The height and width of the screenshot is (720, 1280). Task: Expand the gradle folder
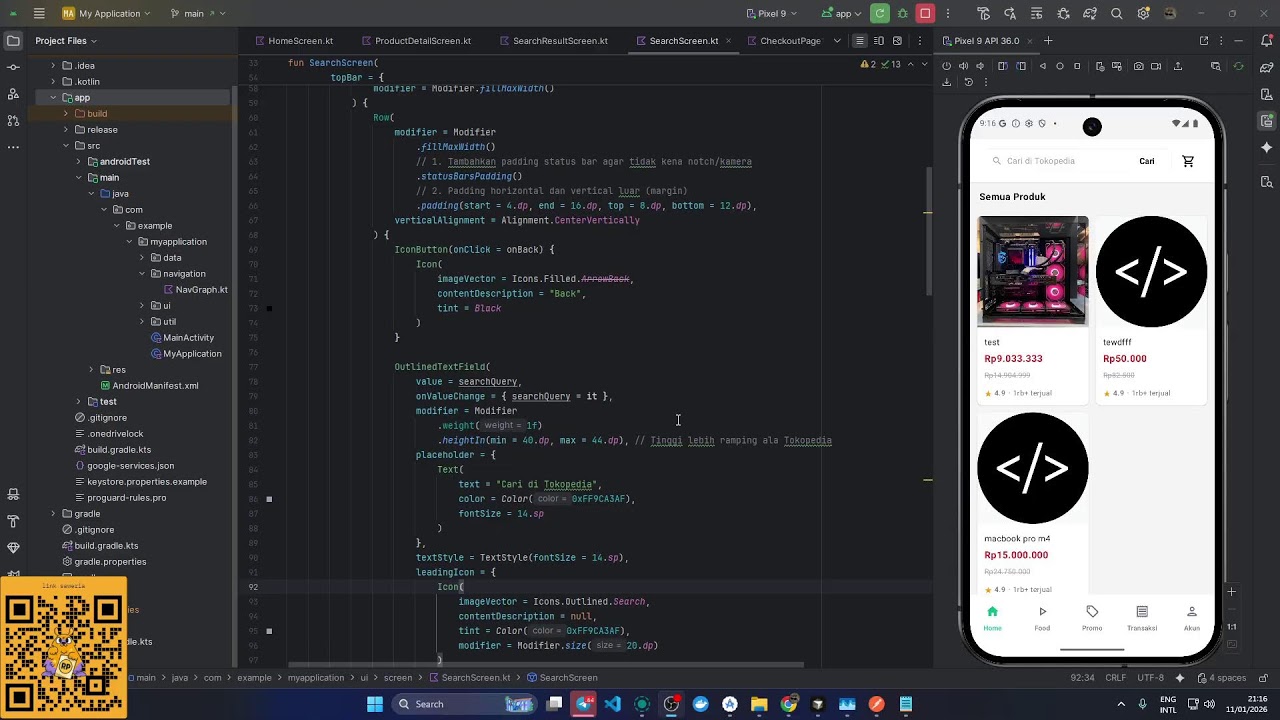point(53,514)
